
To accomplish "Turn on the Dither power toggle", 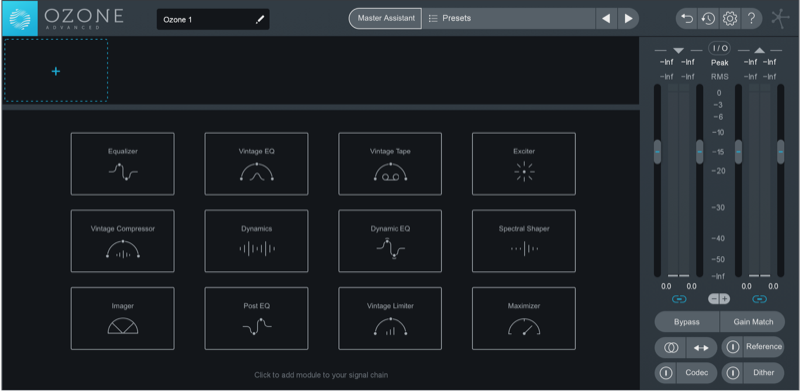I will 733,373.
